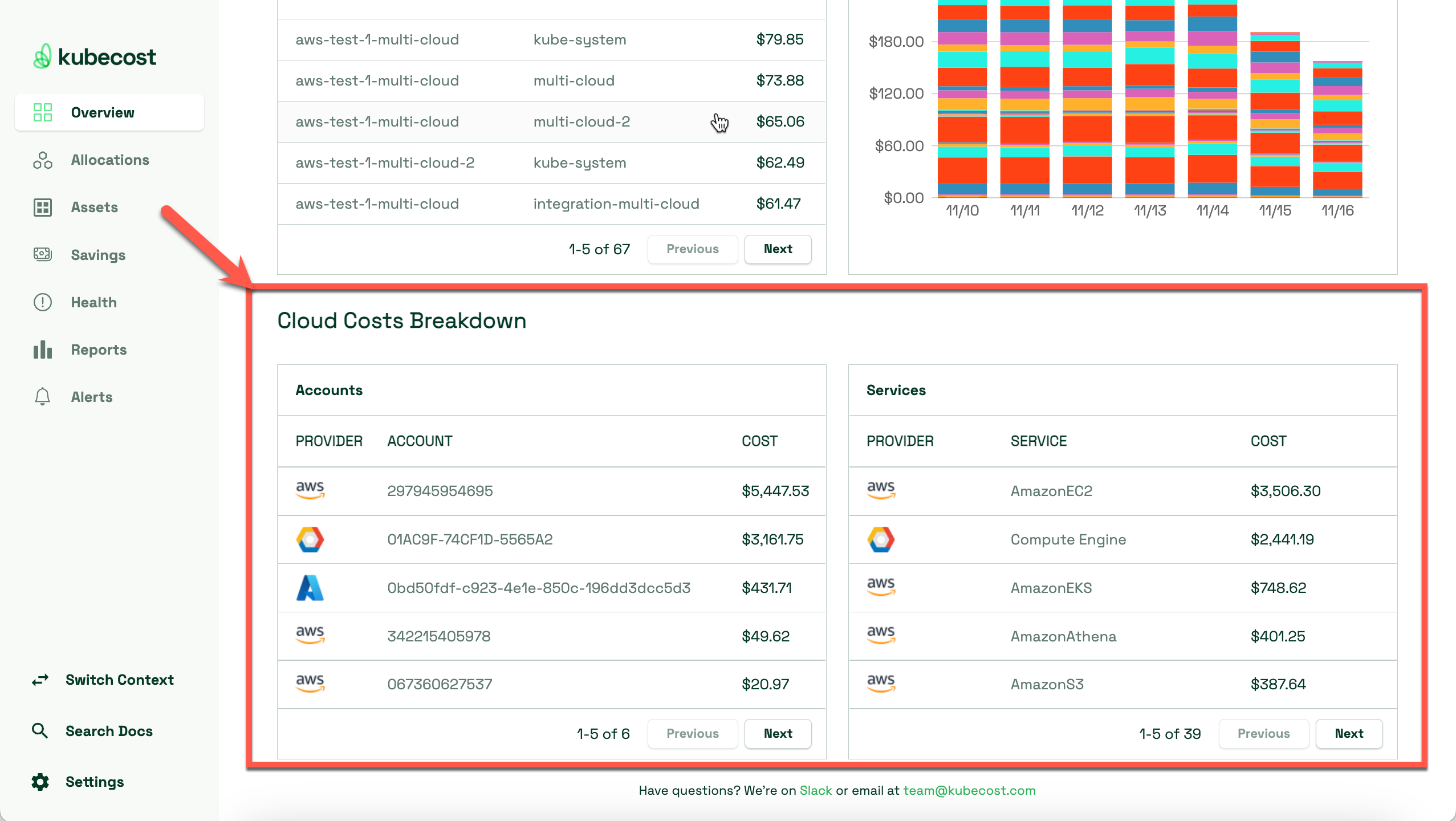
Task: Click the Assets icon in sidebar
Action: coord(43,208)
